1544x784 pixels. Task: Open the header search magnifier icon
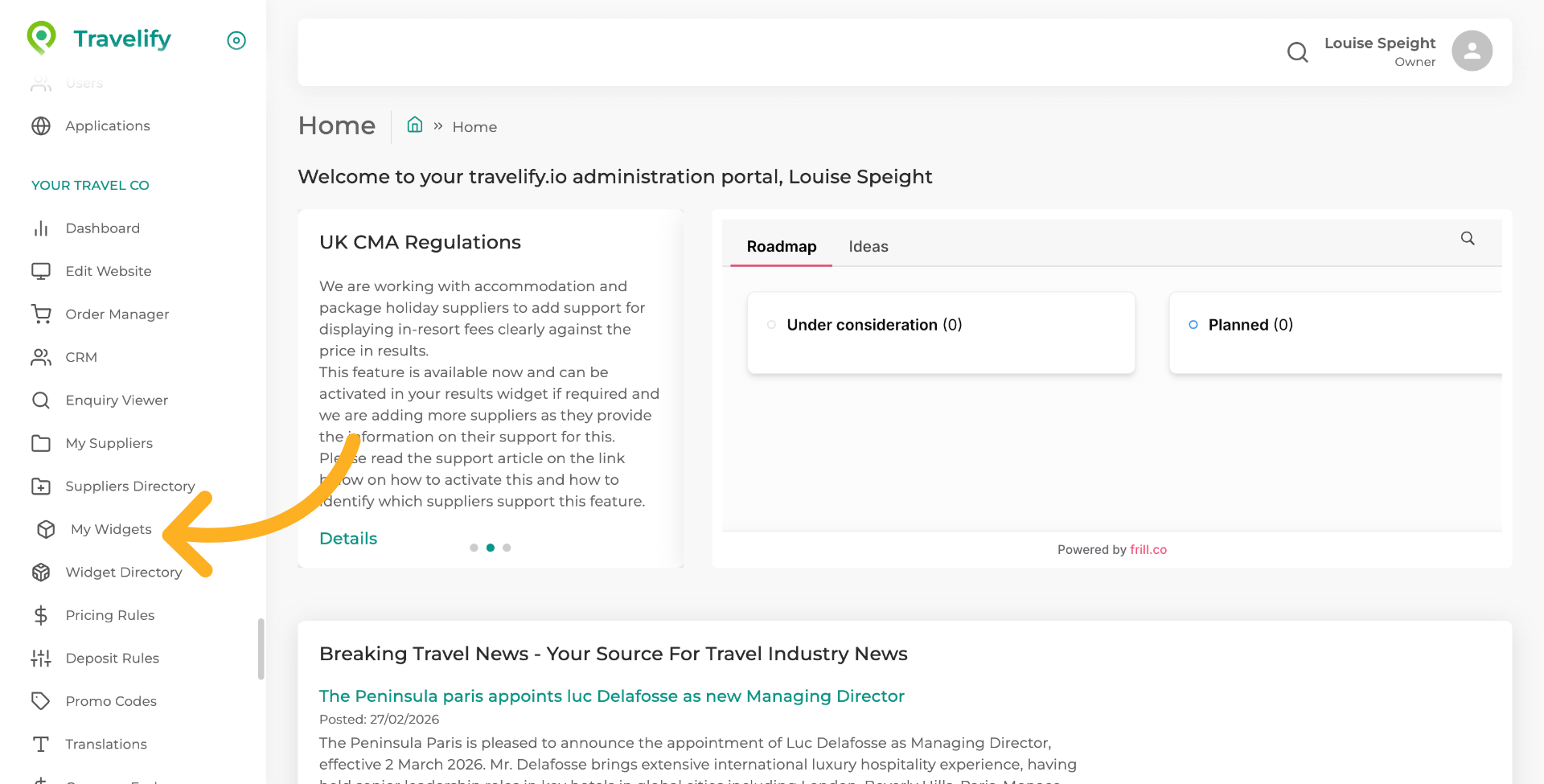(x=1297, y=52)
